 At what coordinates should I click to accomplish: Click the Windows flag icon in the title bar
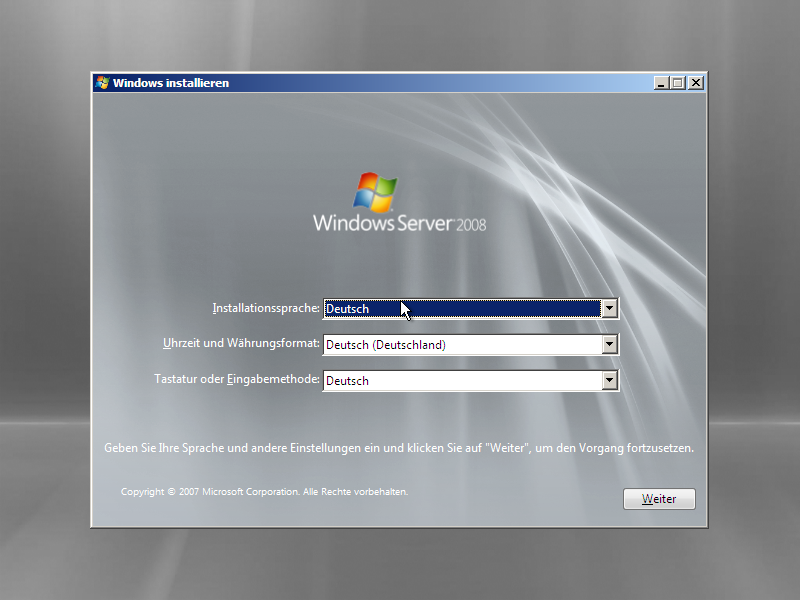(x=100, y=83)
